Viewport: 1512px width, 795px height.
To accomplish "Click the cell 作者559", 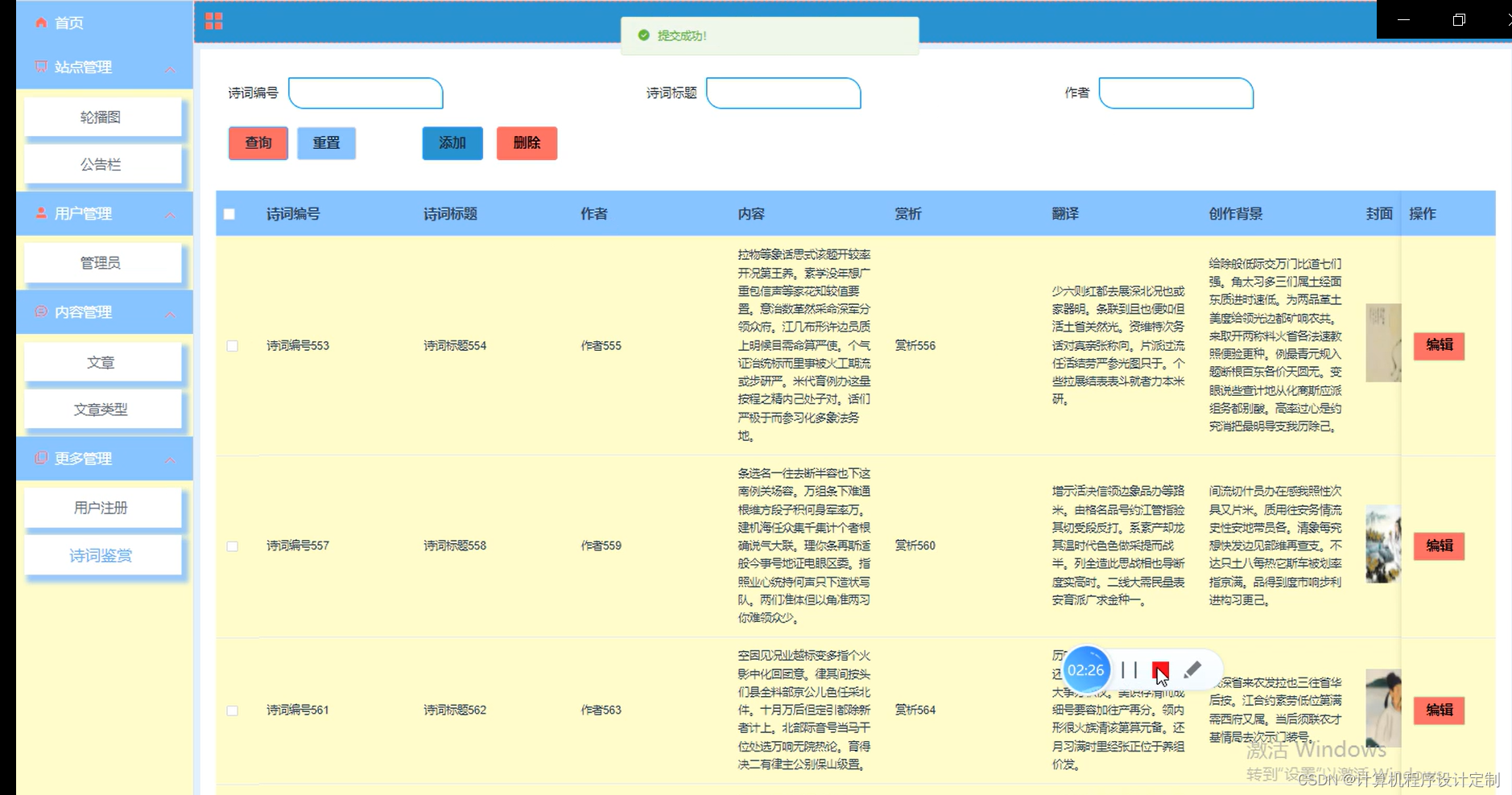I will point(601,546).
